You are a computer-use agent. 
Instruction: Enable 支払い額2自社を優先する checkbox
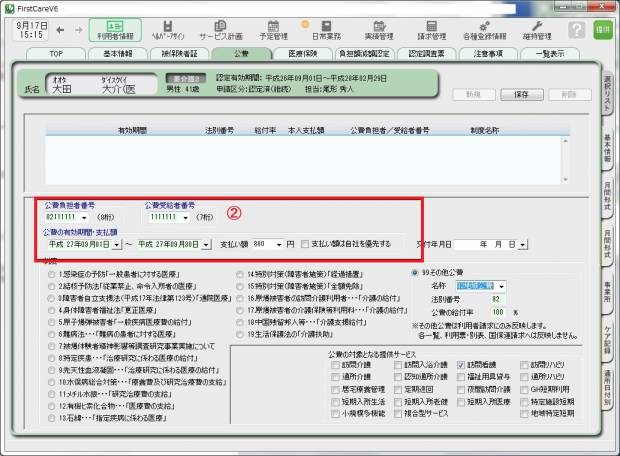(x=306, y=243)
